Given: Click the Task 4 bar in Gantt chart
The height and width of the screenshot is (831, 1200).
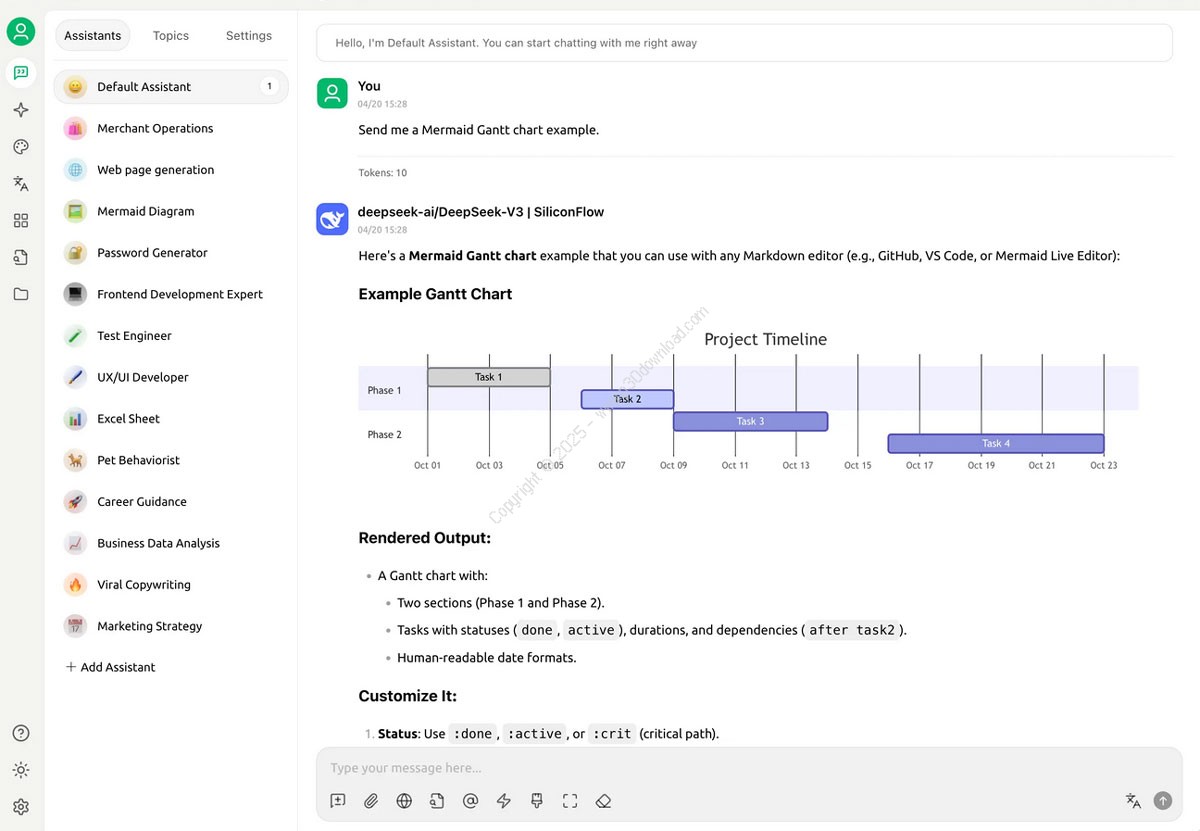Looking at the screenshot, I should coord(996,443).
